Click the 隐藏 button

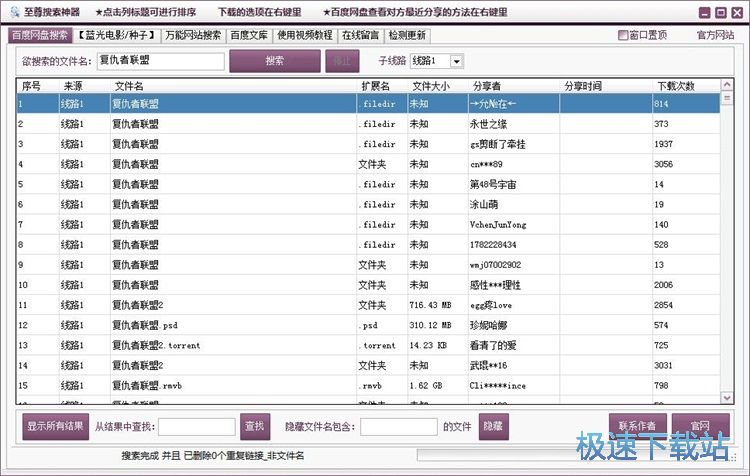[493, 426]
